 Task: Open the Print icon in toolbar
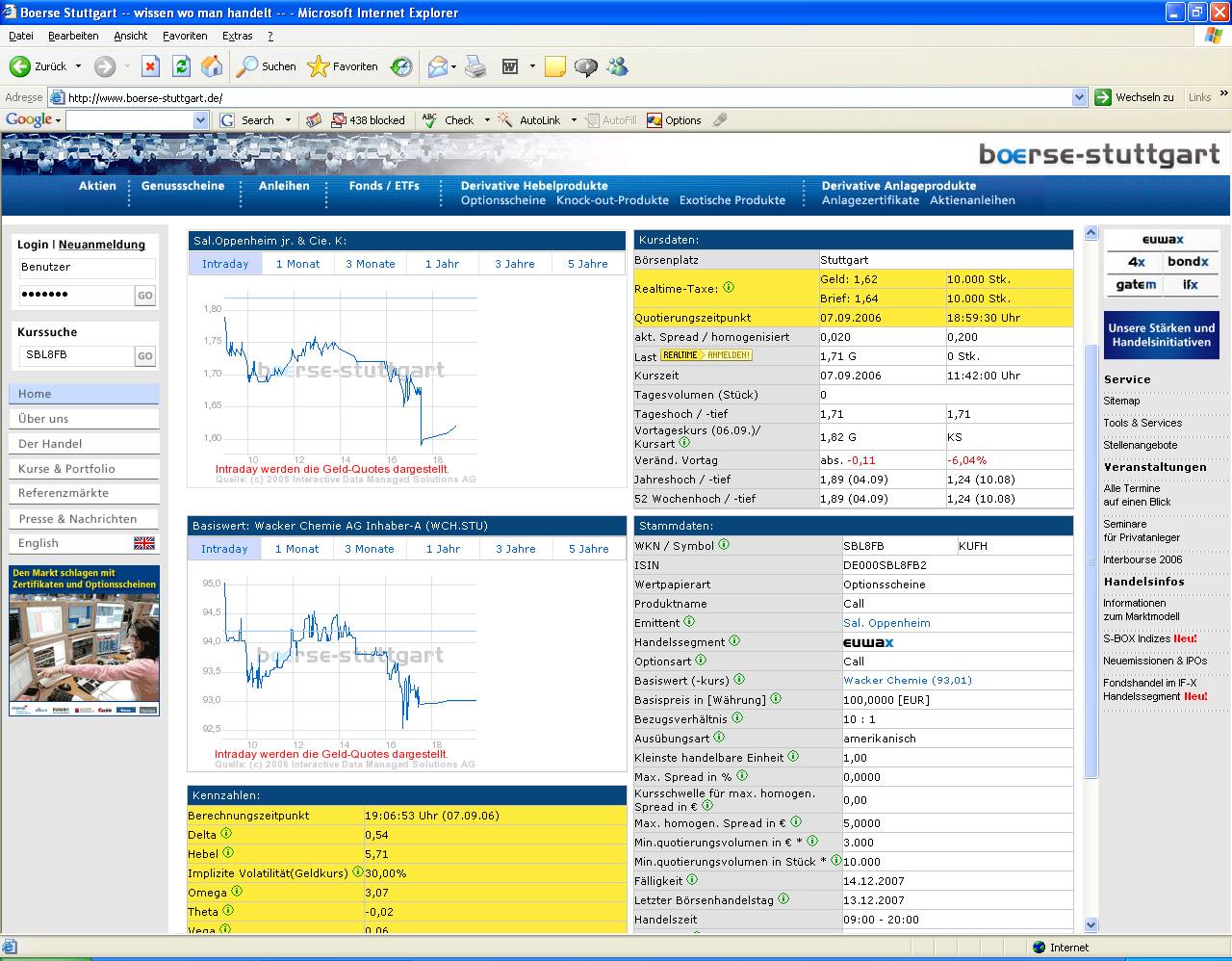click(475, 66)
